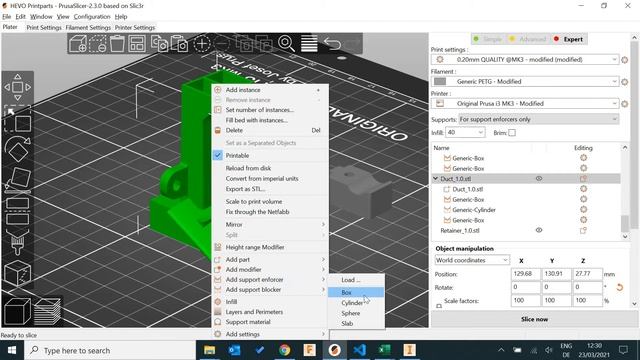Select the Seam painting cube tool
The image size is (640, 360).
tap(18, 273)
